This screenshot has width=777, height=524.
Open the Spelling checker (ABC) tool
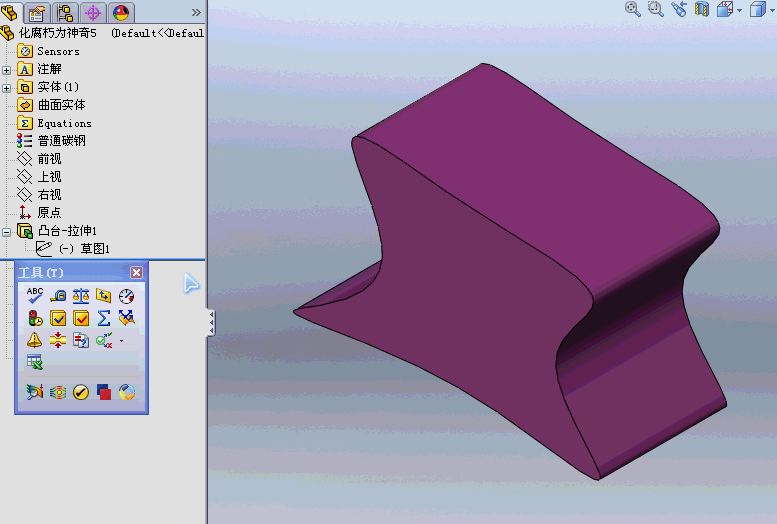[x=35, y=296]
